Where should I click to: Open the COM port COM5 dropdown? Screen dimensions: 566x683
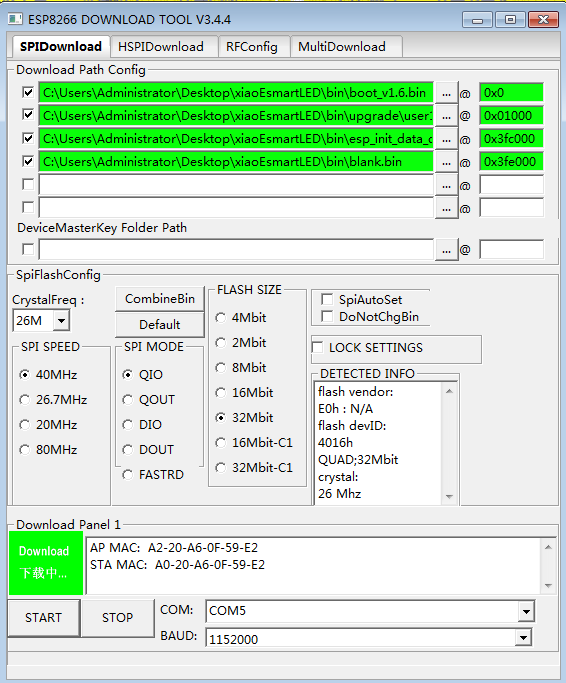[x=526, y=612]
